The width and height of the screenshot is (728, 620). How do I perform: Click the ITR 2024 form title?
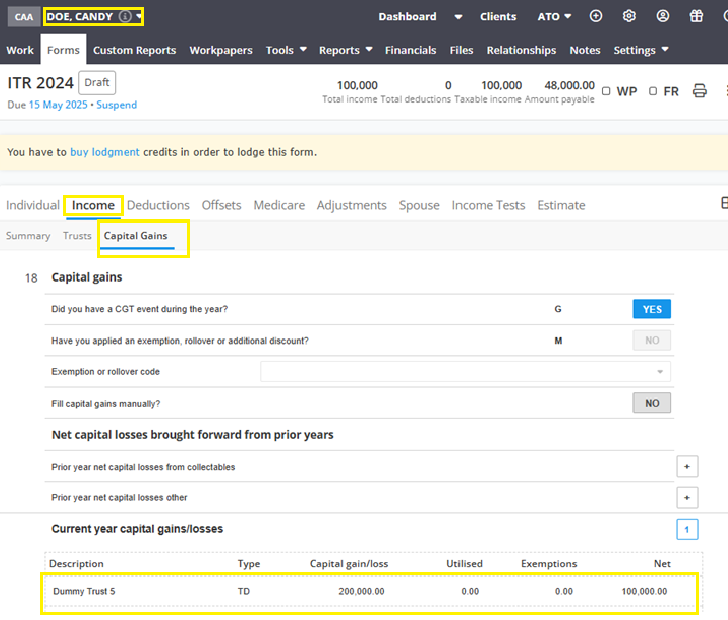40,83
